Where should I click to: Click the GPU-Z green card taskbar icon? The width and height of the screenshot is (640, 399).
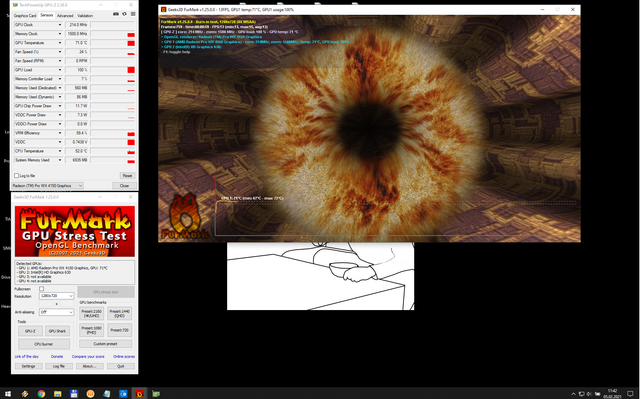(x=156, y=394)
